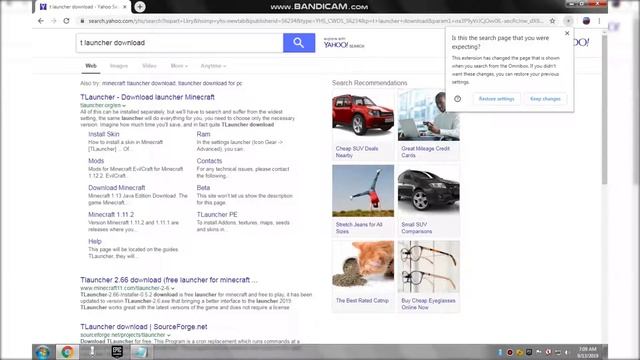Open the Beta sublink
Viewport: 640px width, 360px height.
click(203, 188)
